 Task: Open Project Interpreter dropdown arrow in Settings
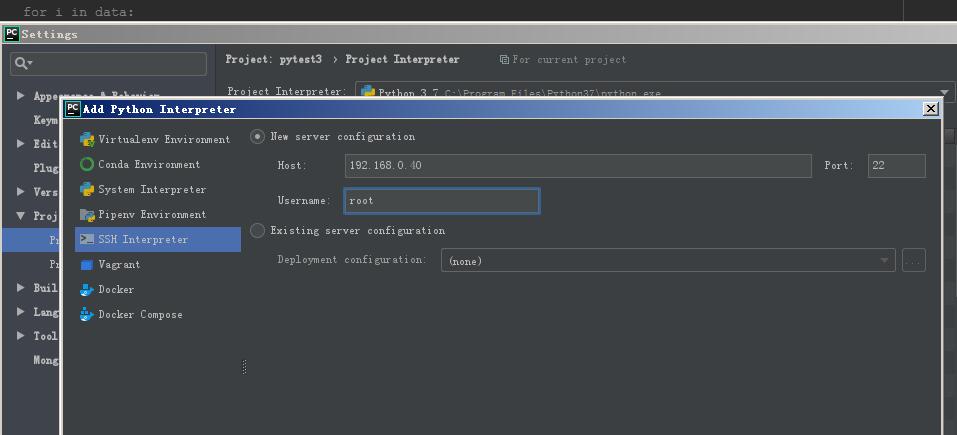tap(944, 92)
